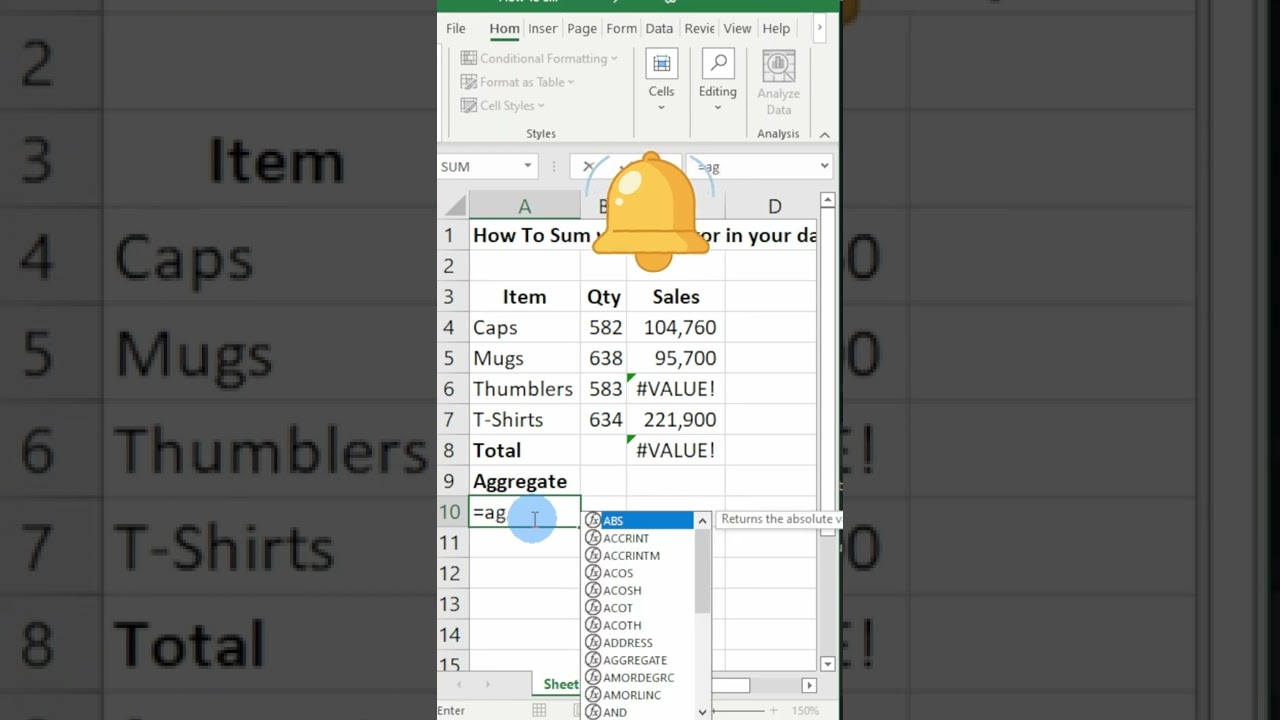The image size is (1280, 720).
Task: Open the Help ribbon tab
Action: pos(776,29)
